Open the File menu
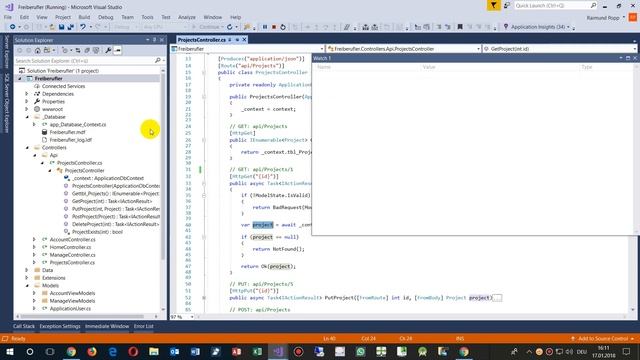 8,17
